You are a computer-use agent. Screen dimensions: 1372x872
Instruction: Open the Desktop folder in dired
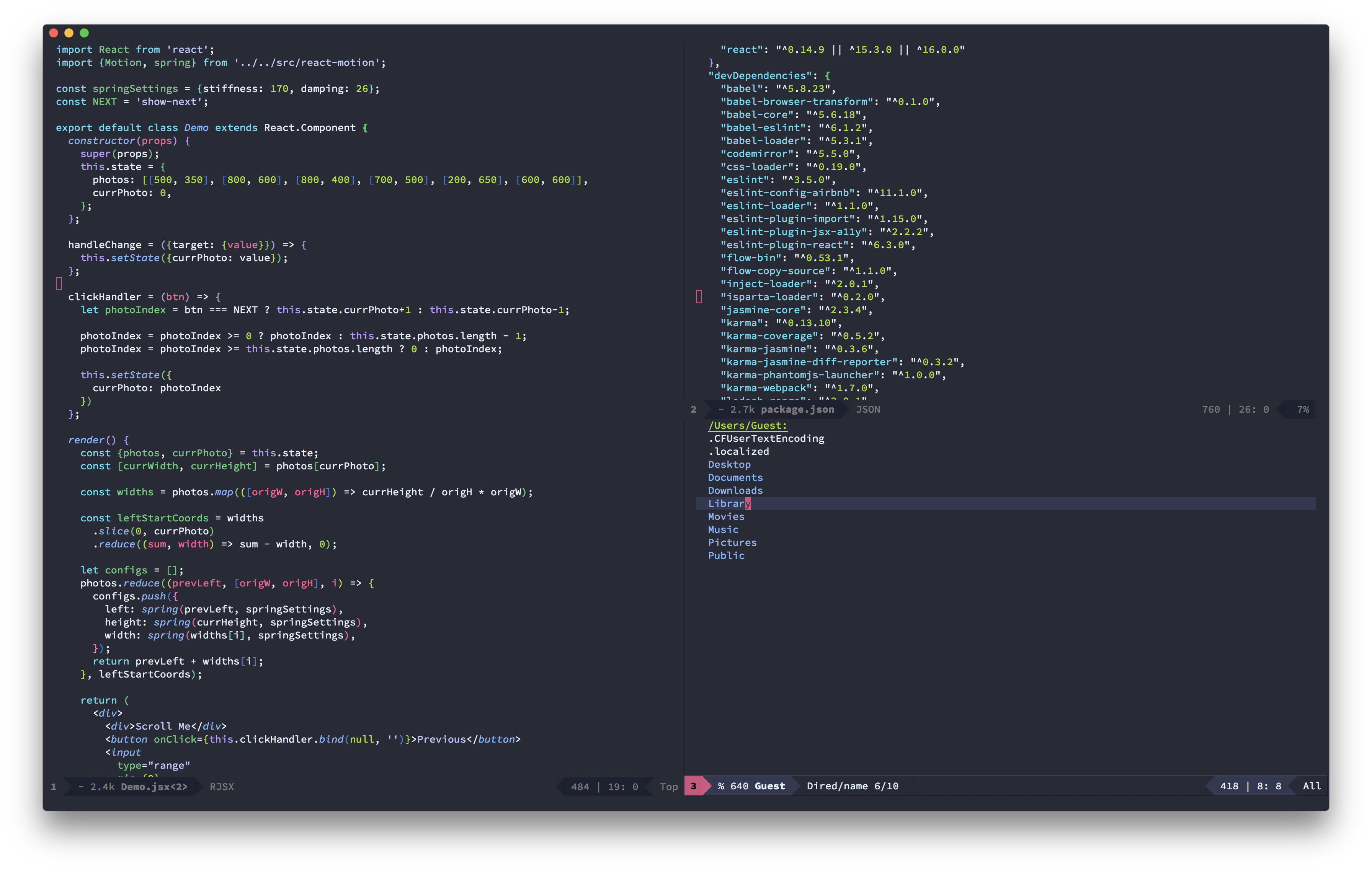729,464
